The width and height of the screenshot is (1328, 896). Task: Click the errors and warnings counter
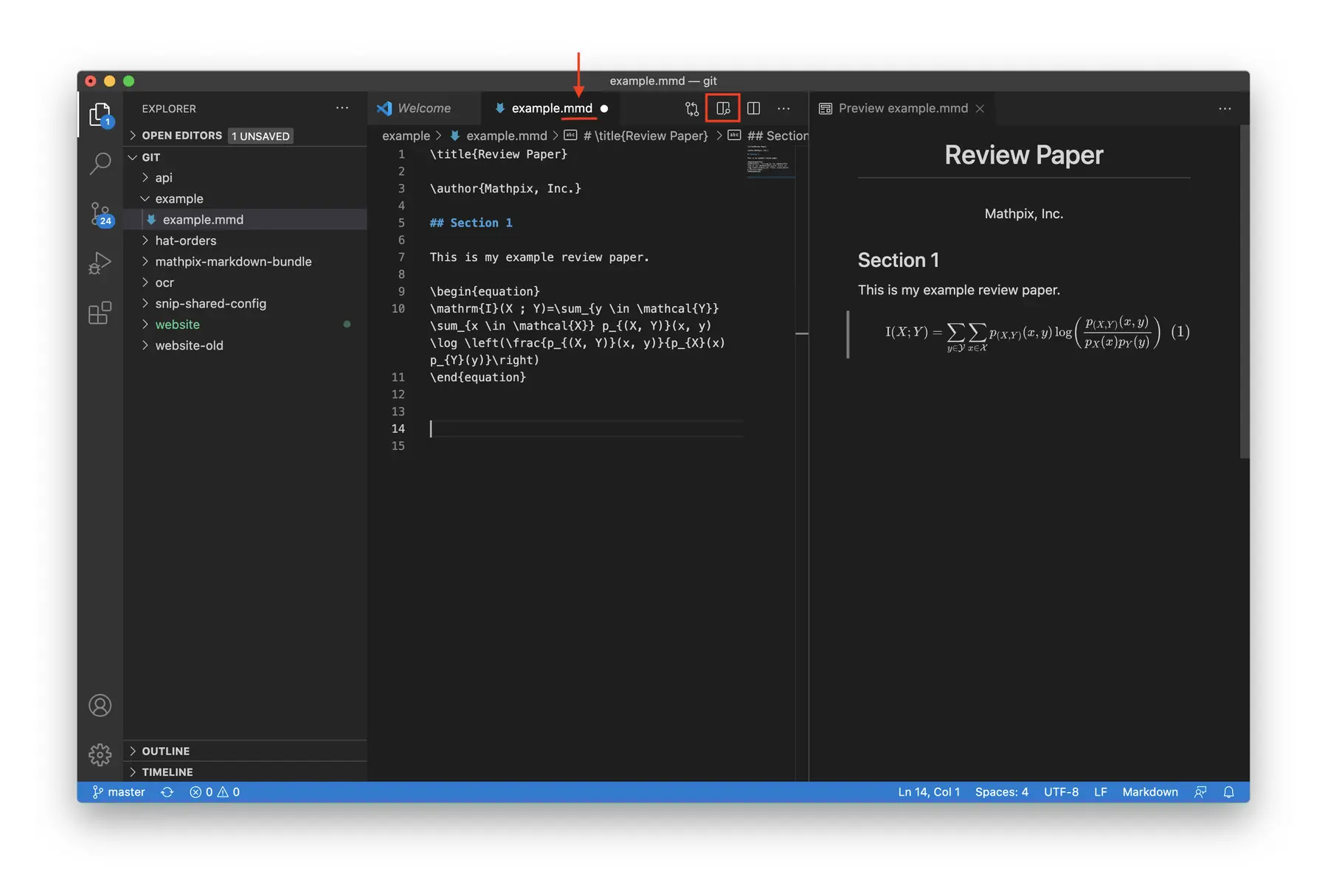[215, 792]
